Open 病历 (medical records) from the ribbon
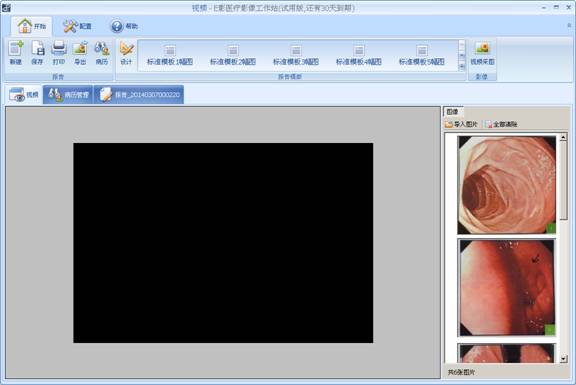Viewport: 576px width, 385px height. (102, 53)
